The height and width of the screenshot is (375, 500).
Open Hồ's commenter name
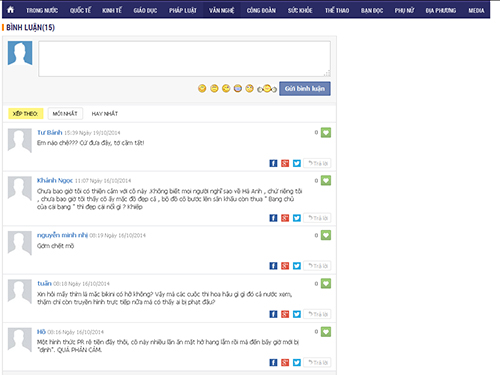pyautogui.click(x=41, y=332)
